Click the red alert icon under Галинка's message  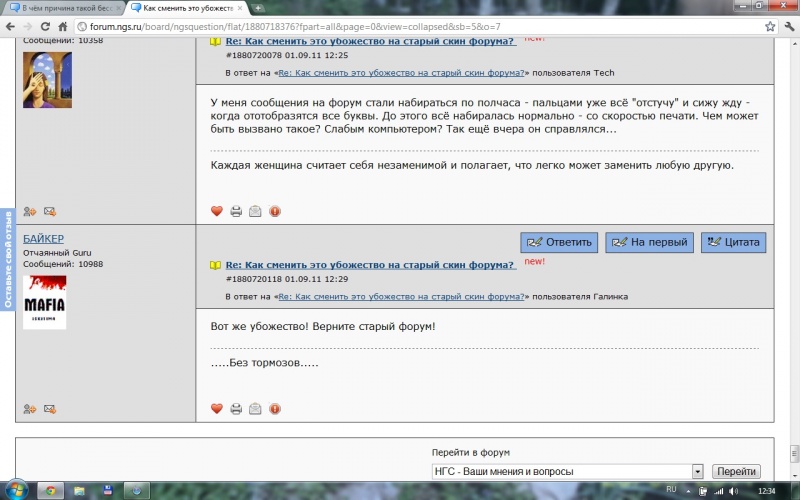275,211
